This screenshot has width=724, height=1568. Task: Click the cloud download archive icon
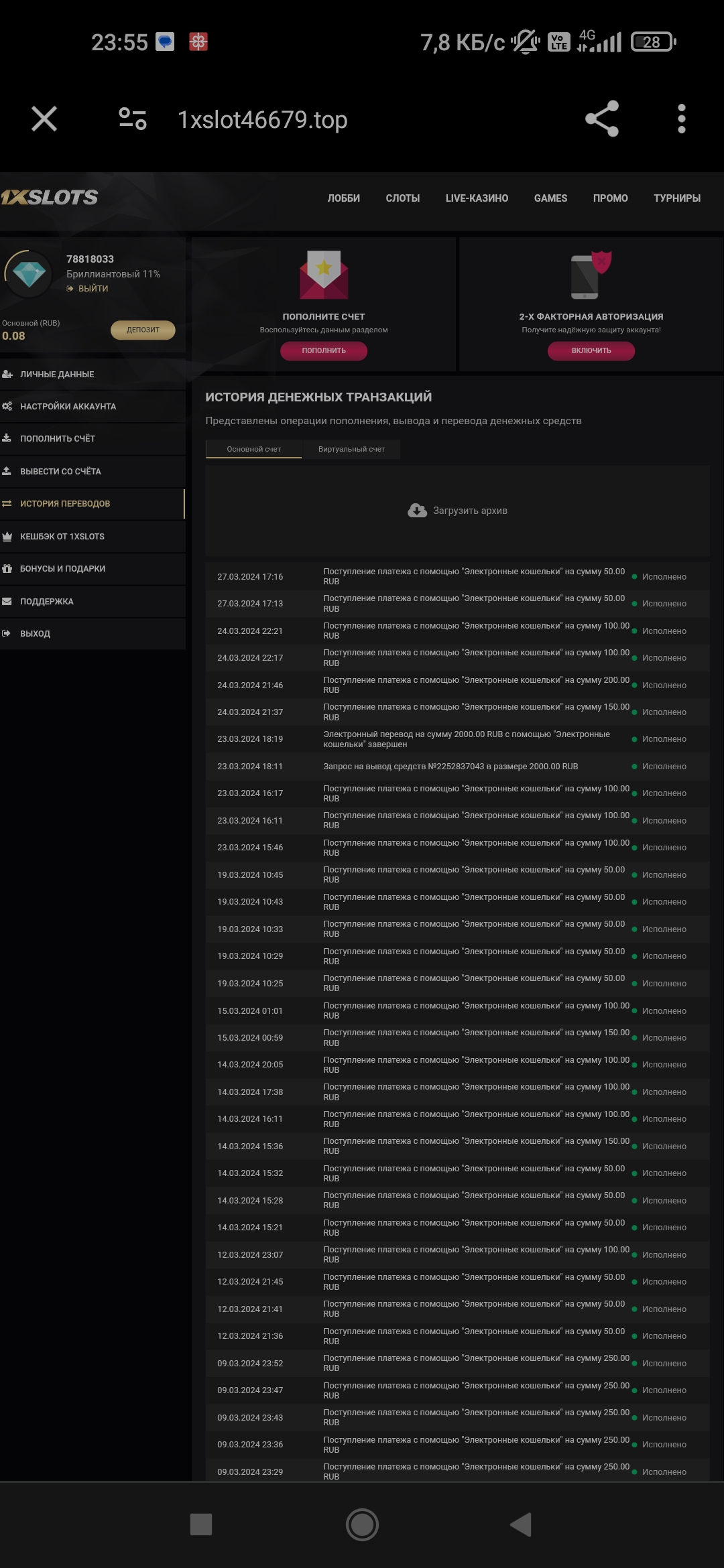tap(417, 511)
